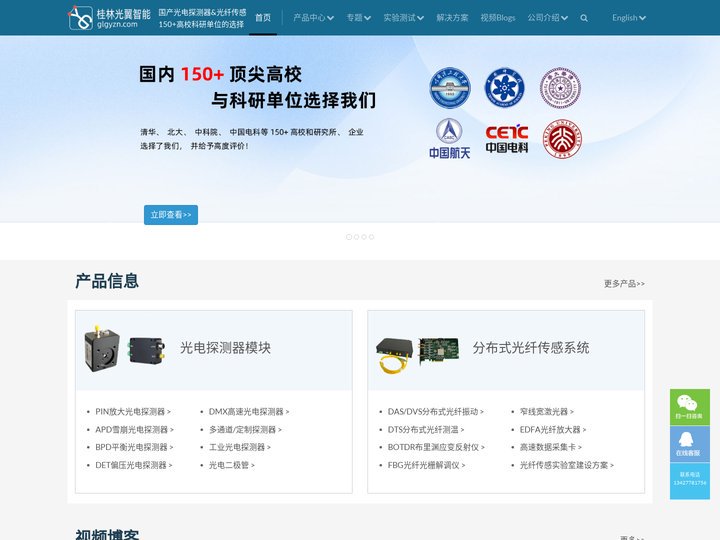Viewport: 720px width, 540px height.
Task: Click the 立即查看>> button
Action: point(171,215)
